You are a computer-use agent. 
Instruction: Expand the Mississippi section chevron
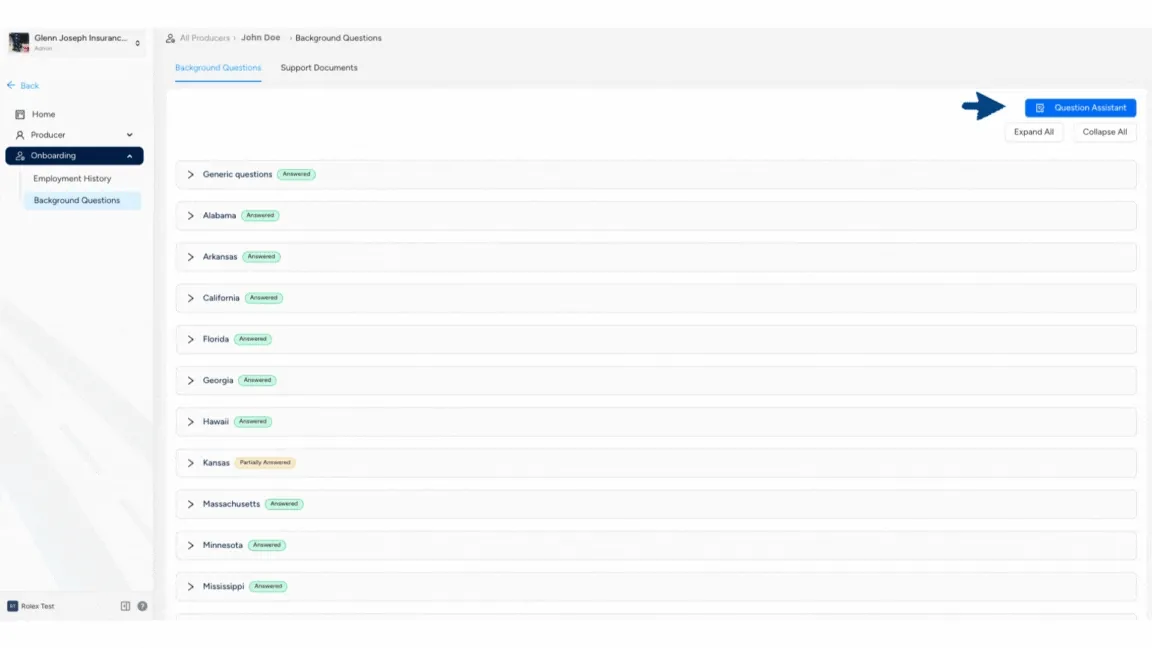190,586
